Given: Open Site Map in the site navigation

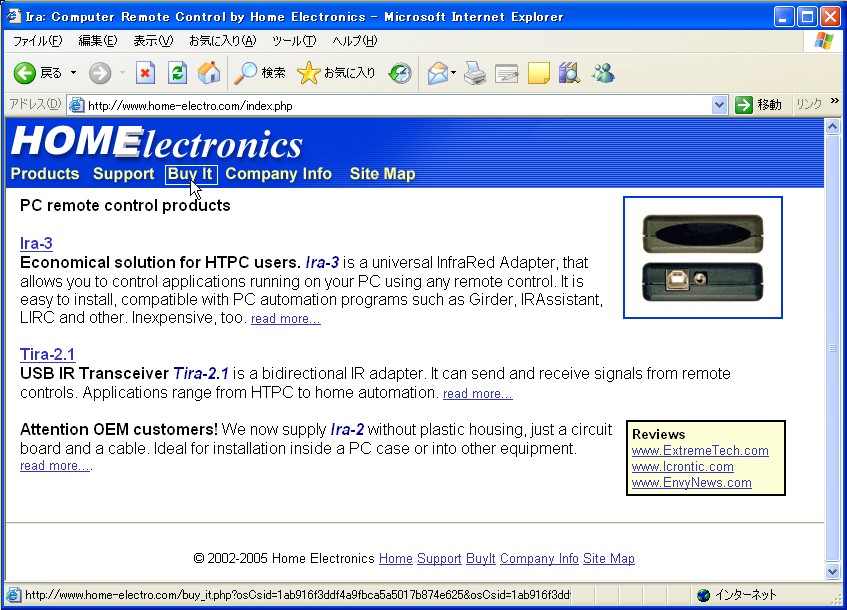Looking at the screenshot, I should (382, 174).
